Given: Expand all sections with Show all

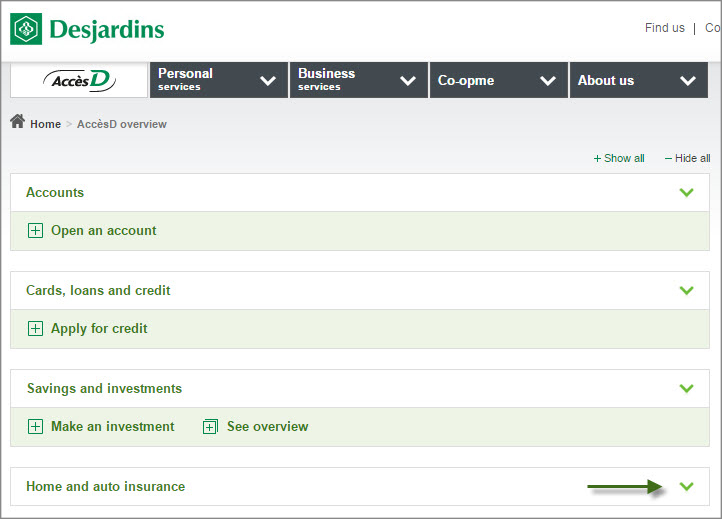Looking at the screenshot, I should [619, 158].
